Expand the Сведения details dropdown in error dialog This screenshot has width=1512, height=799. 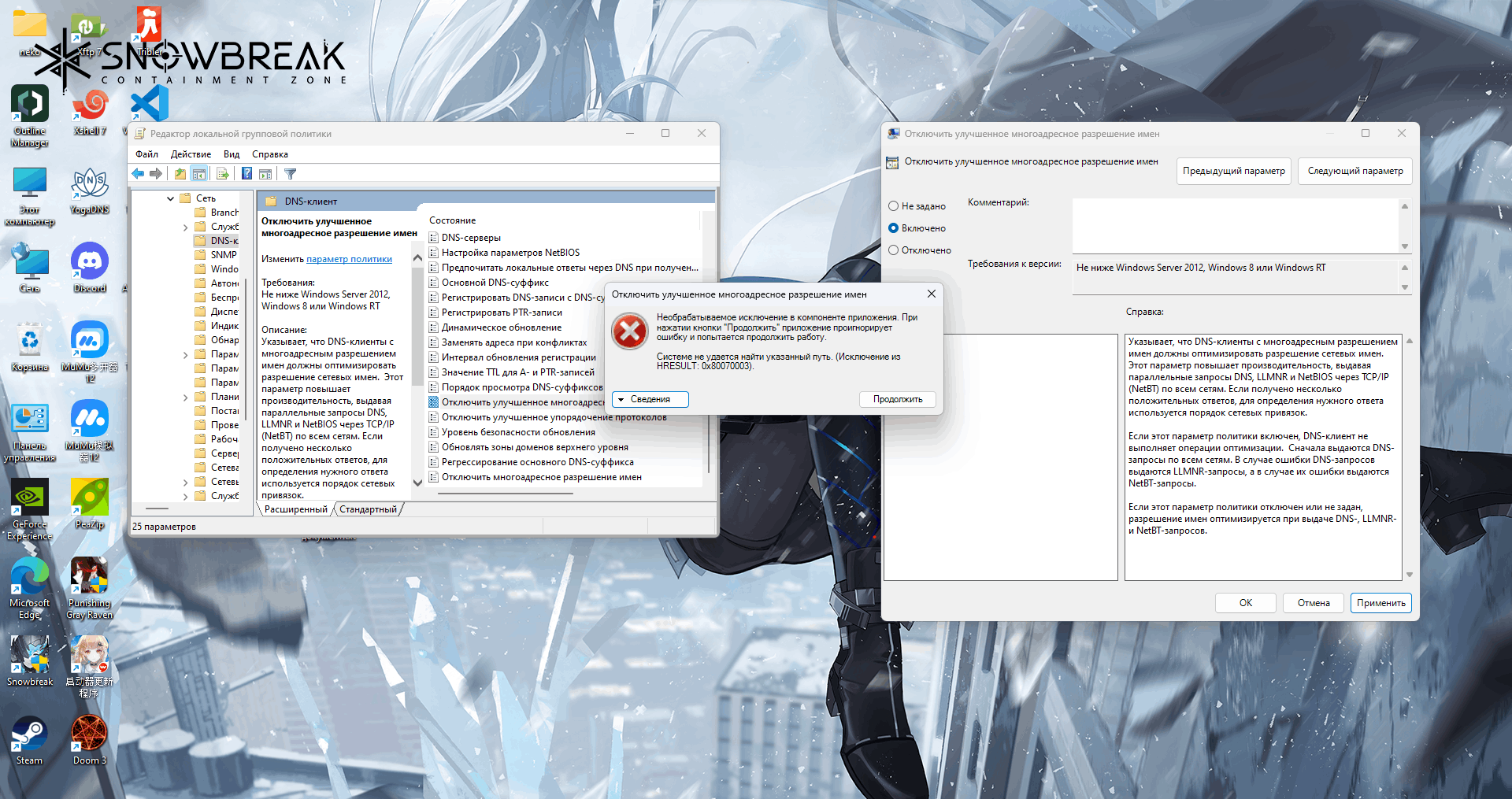tap(650, 400)
